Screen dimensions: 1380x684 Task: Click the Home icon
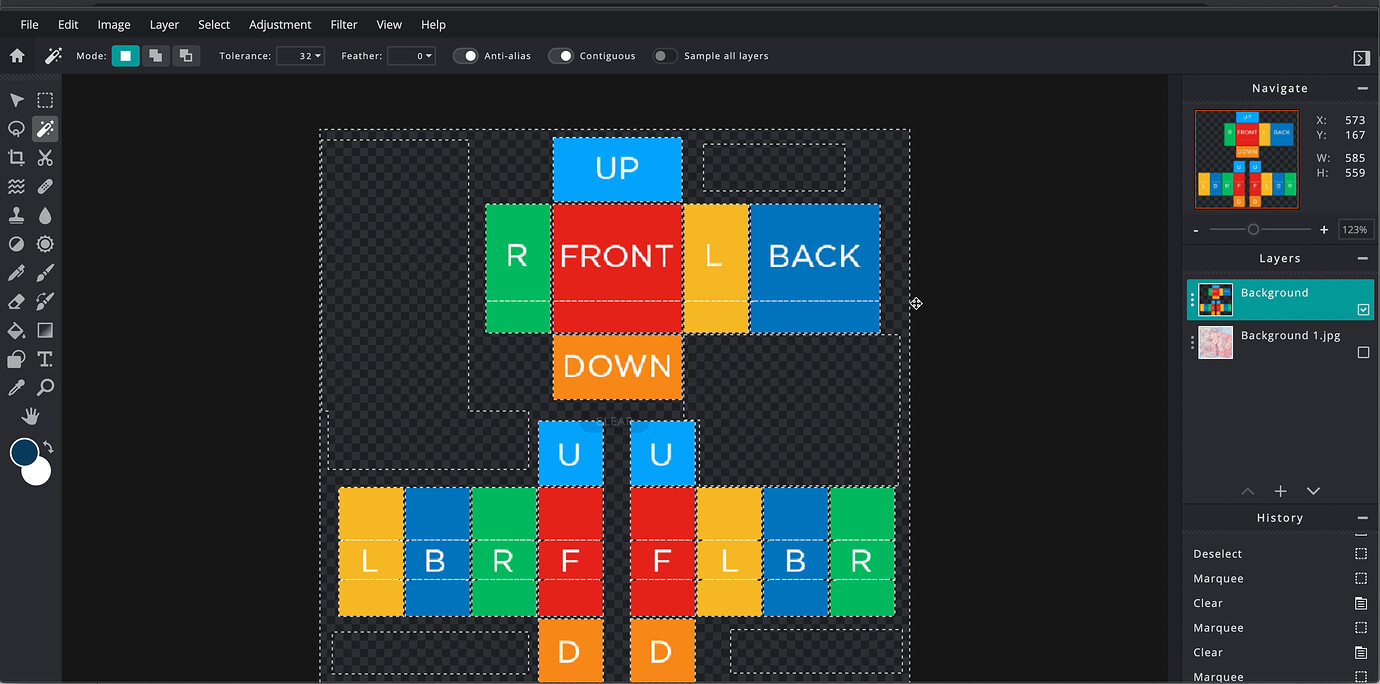tap(17, 56)
